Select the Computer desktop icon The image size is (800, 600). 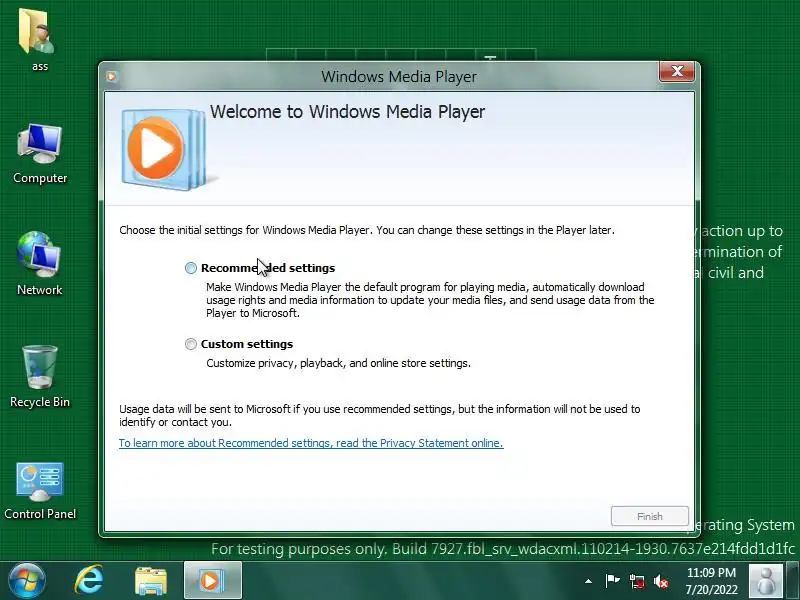tap(40, 154)
